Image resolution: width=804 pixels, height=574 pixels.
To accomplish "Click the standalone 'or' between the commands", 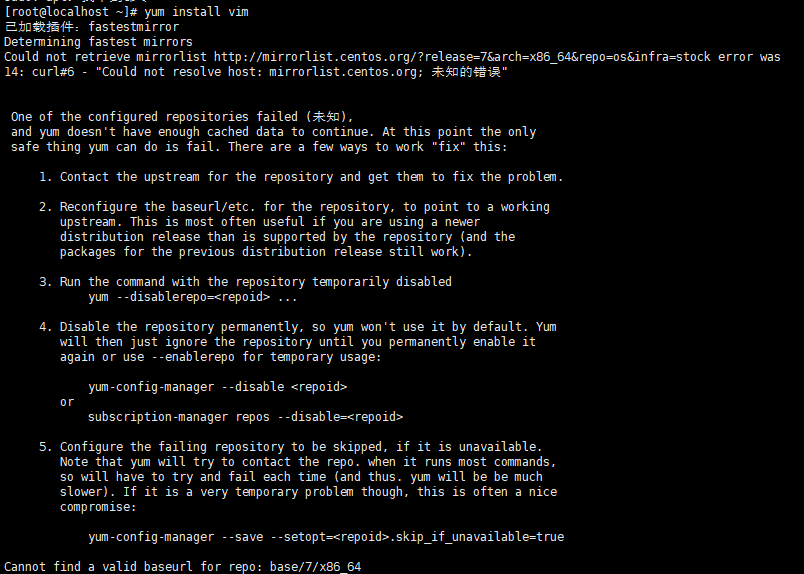I will tap(67, 402).
